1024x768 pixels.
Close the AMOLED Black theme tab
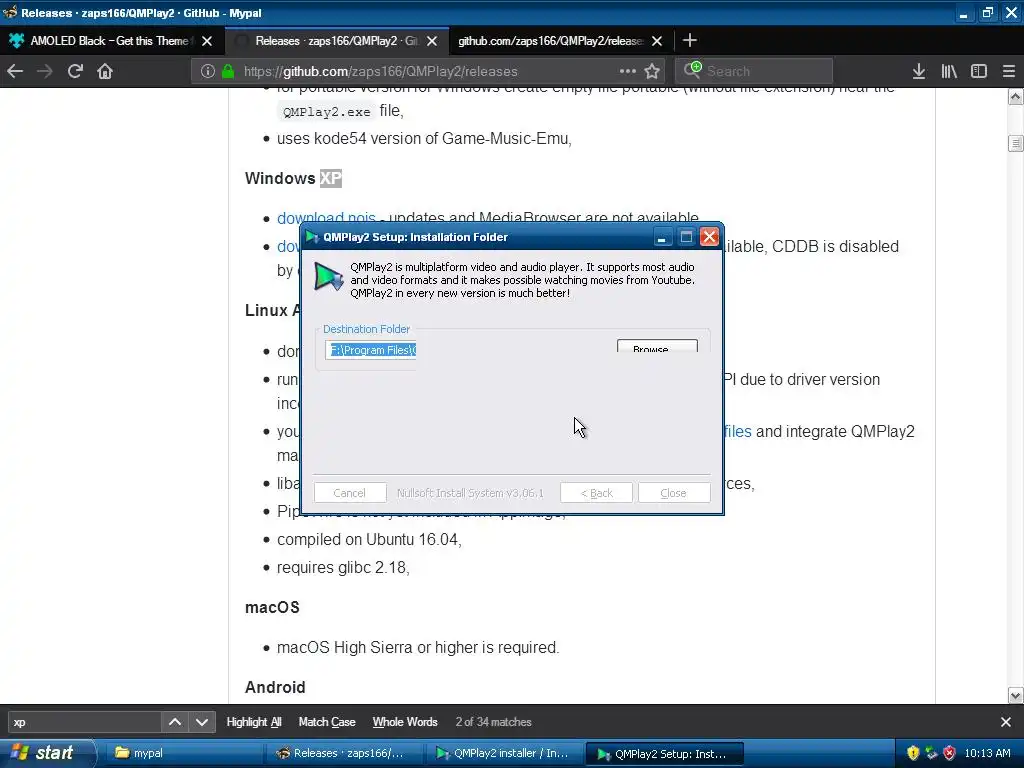(x=207, y=41)
